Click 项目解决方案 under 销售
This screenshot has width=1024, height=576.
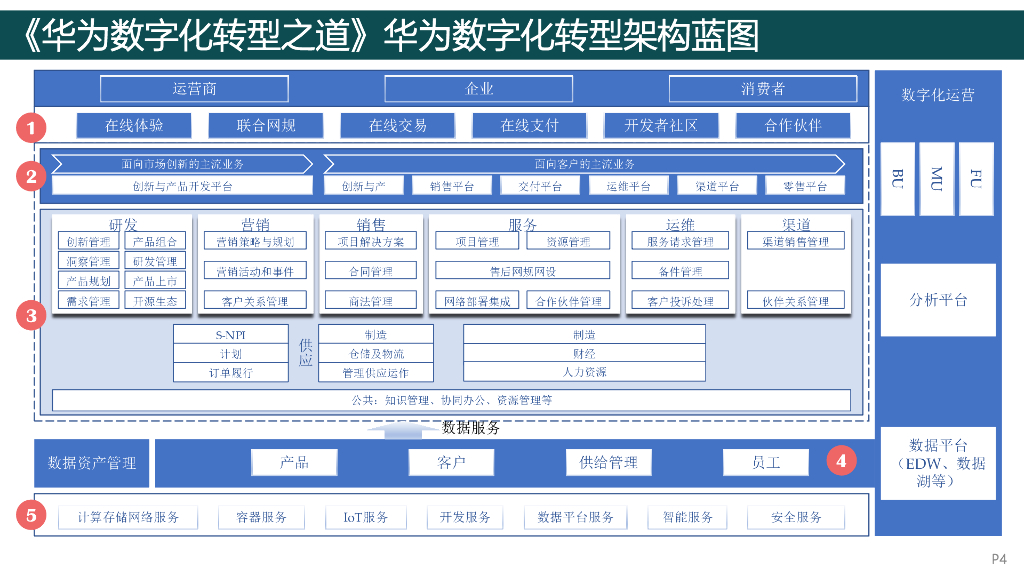(371, 241)
